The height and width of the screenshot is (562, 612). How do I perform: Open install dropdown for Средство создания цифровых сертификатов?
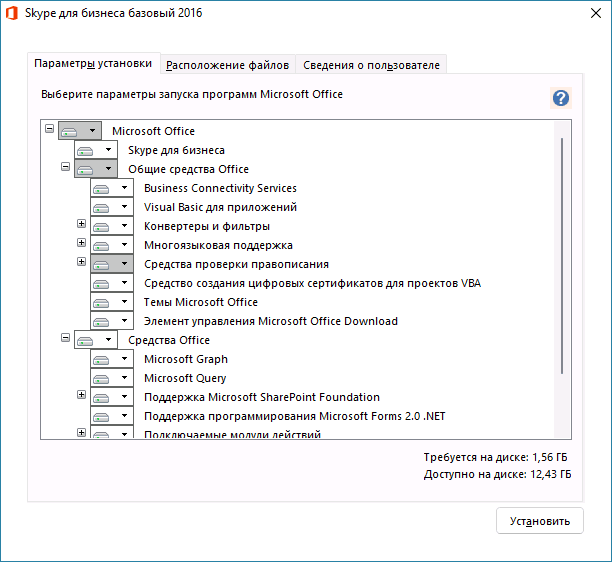(x=112, y=283)
